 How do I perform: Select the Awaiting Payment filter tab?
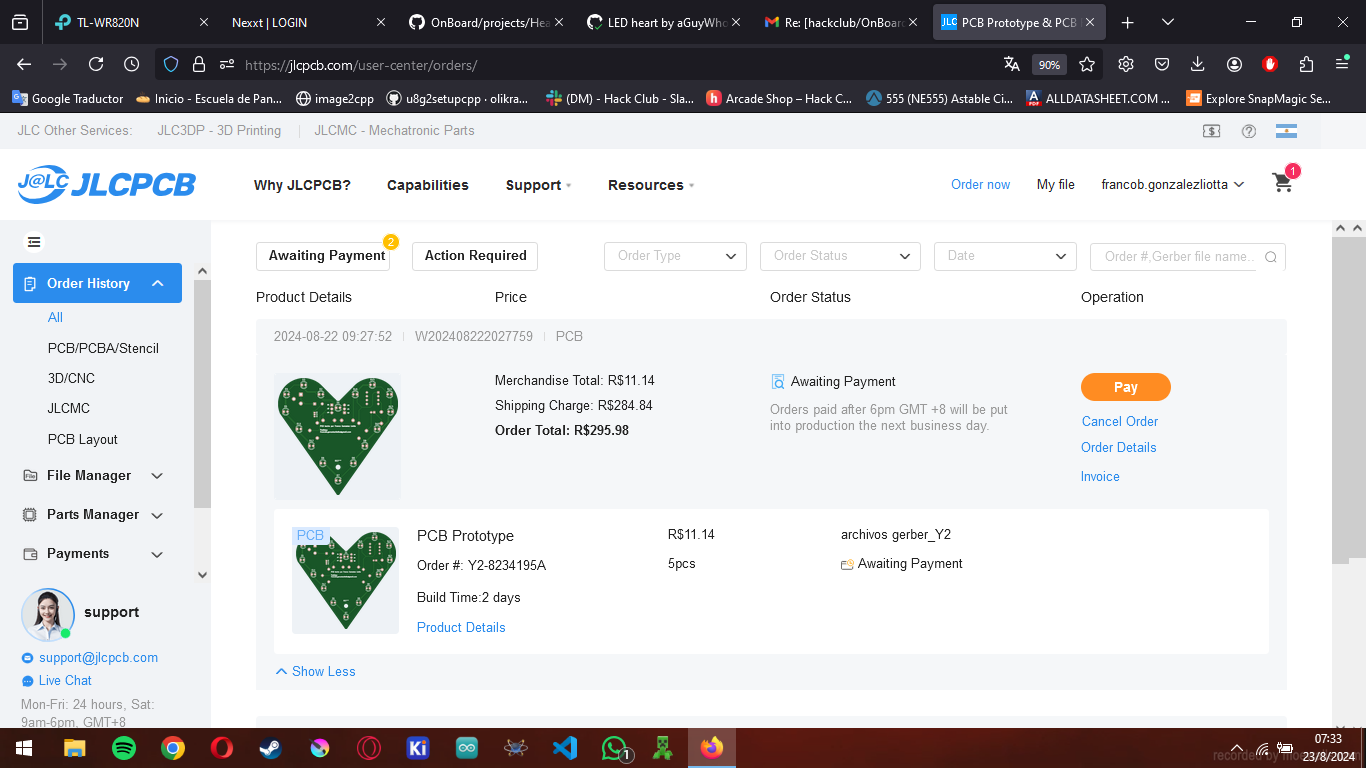pyautogui.click(x=323, y=256)
